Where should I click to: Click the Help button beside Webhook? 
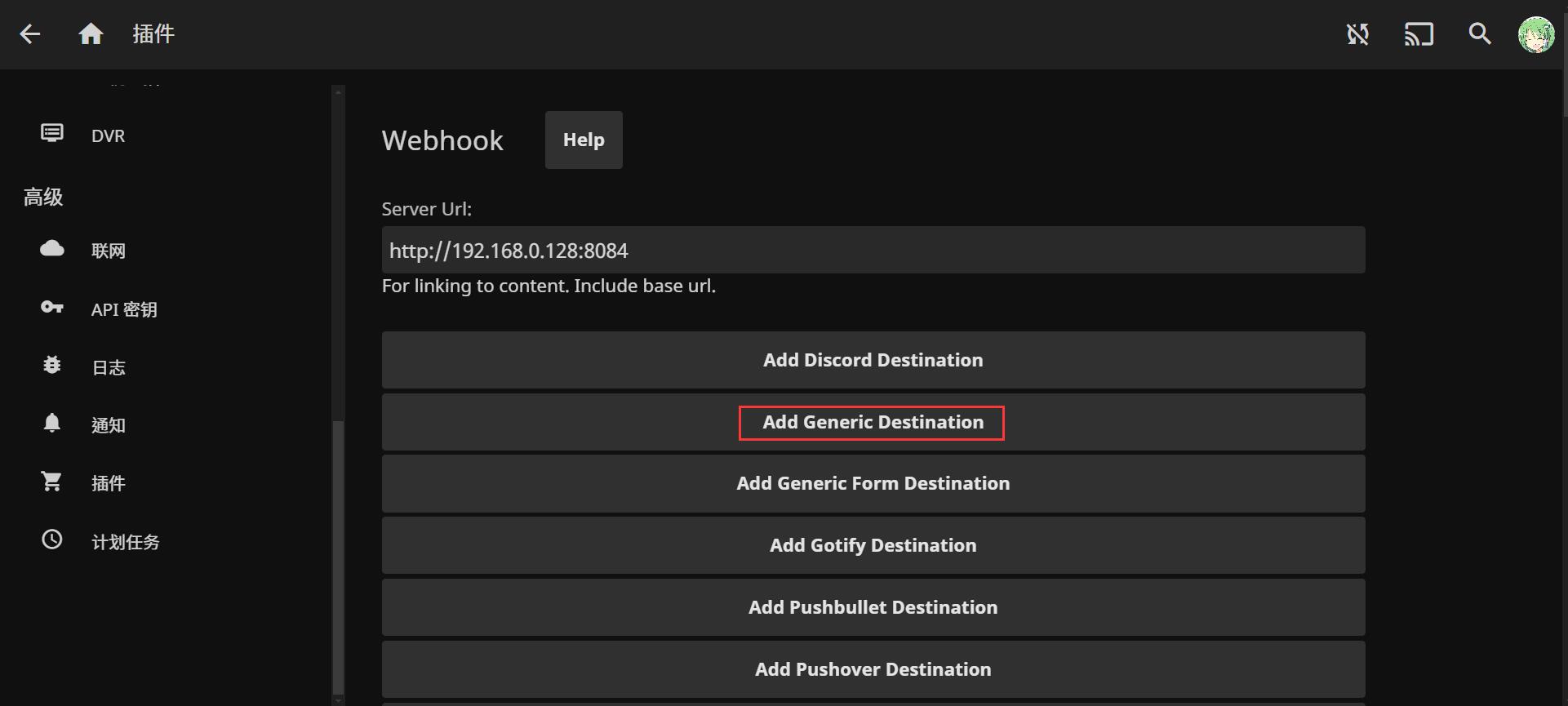[584, 140]
